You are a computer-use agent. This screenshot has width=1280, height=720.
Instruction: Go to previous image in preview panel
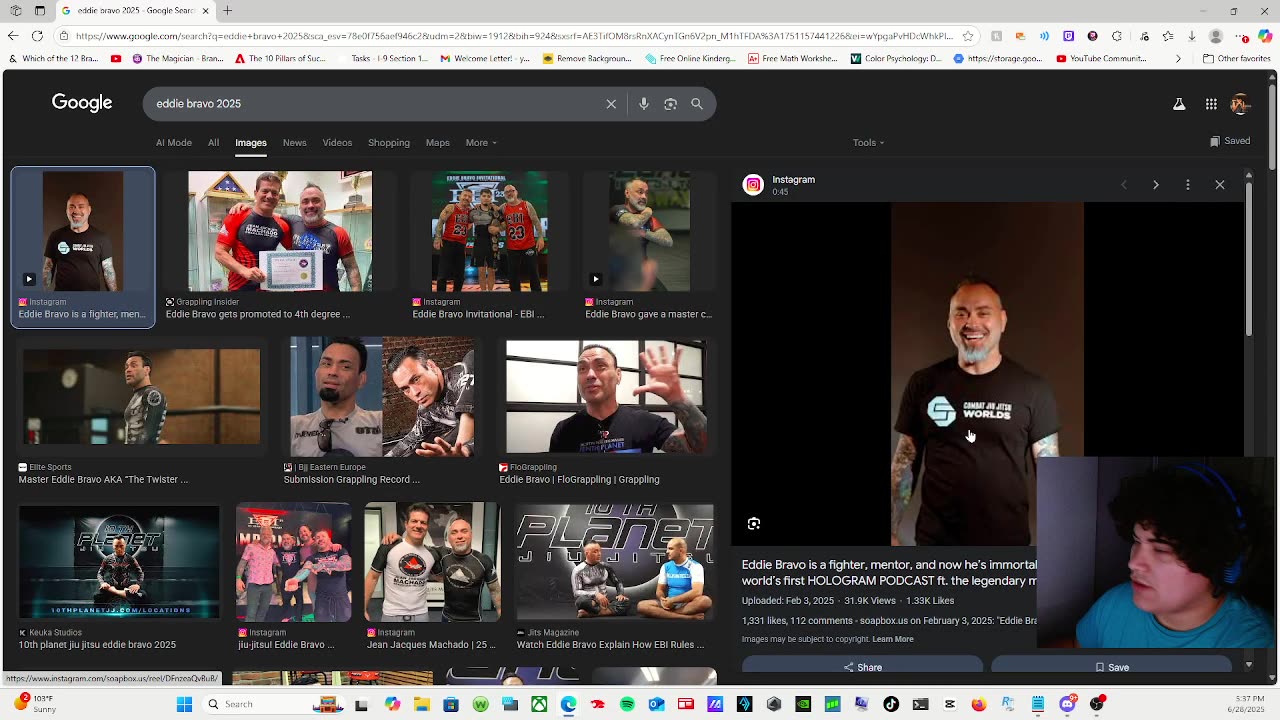click(1124, 185)
